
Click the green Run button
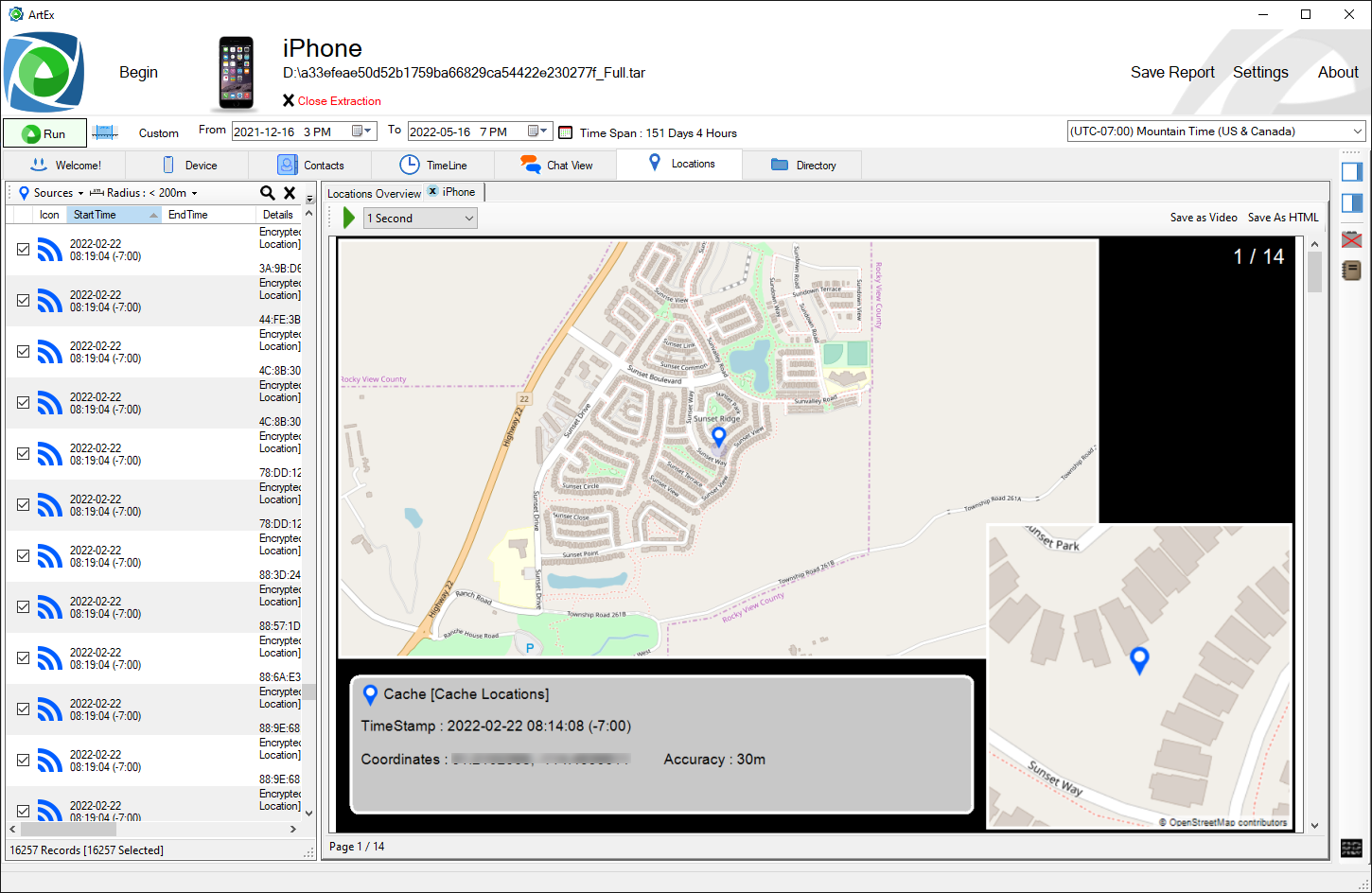pos(44,133)
